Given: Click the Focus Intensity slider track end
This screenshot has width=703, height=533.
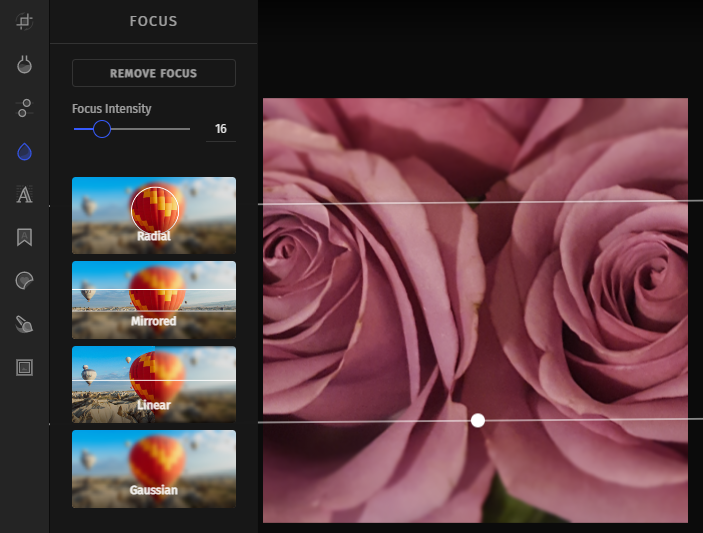Looking at the screenshot, I should pyautogui.click(x=189, y=129).
